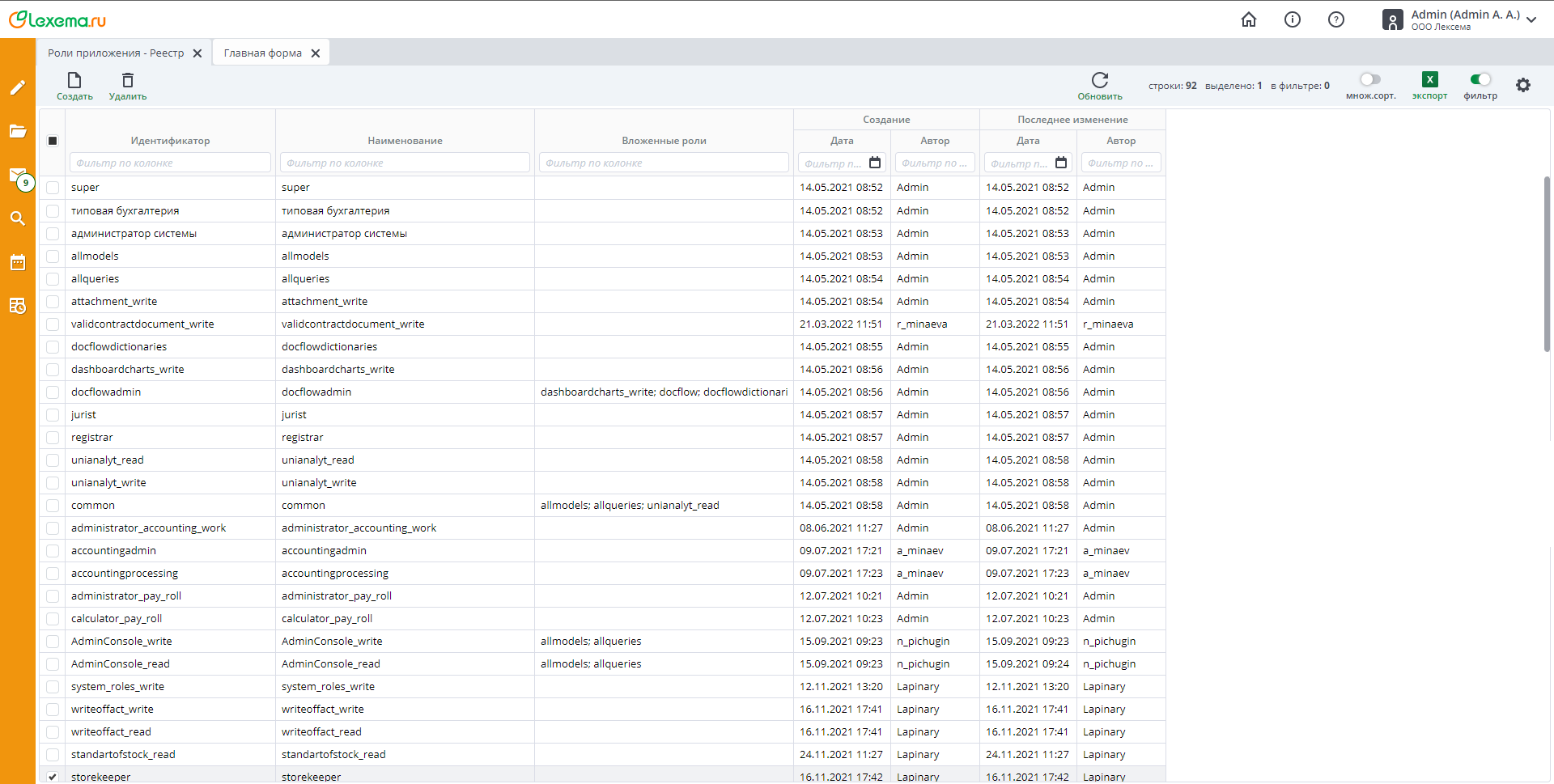Open last change date filter calendar picker
This screenshot has width=1554, height=784.
pos(1061,163)
